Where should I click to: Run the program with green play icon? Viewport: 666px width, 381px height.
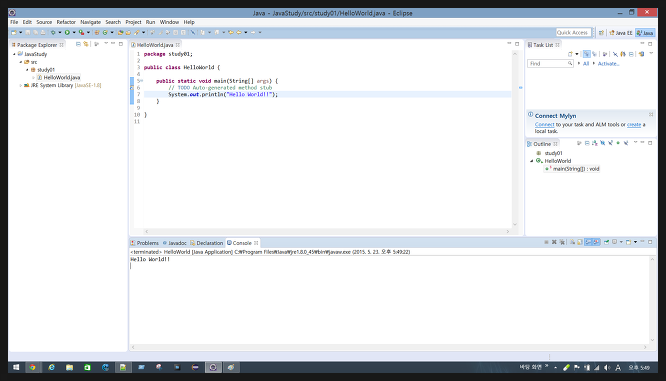[67, 32]
